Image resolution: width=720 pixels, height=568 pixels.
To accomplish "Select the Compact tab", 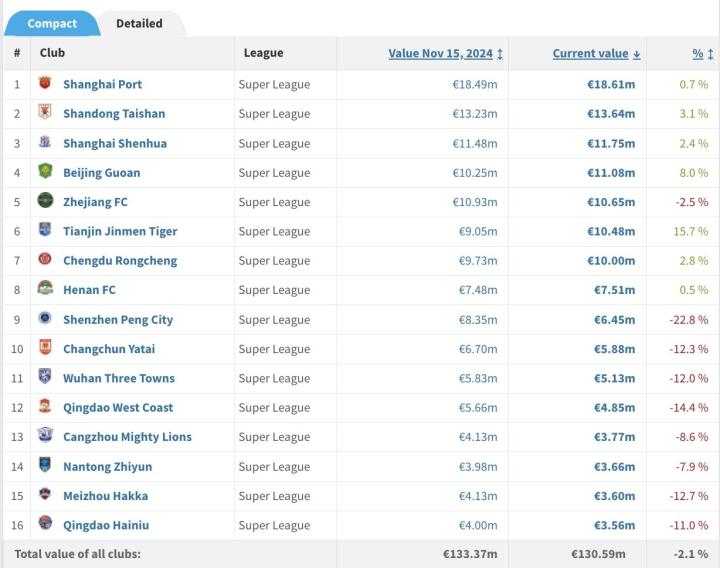I will coord(51,23).
